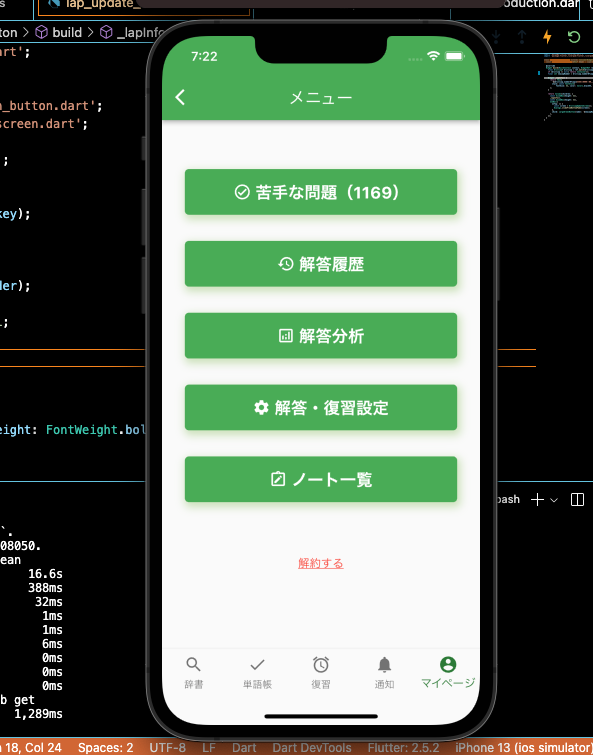Open 解答・復習設定 settings button

[321, 407]
